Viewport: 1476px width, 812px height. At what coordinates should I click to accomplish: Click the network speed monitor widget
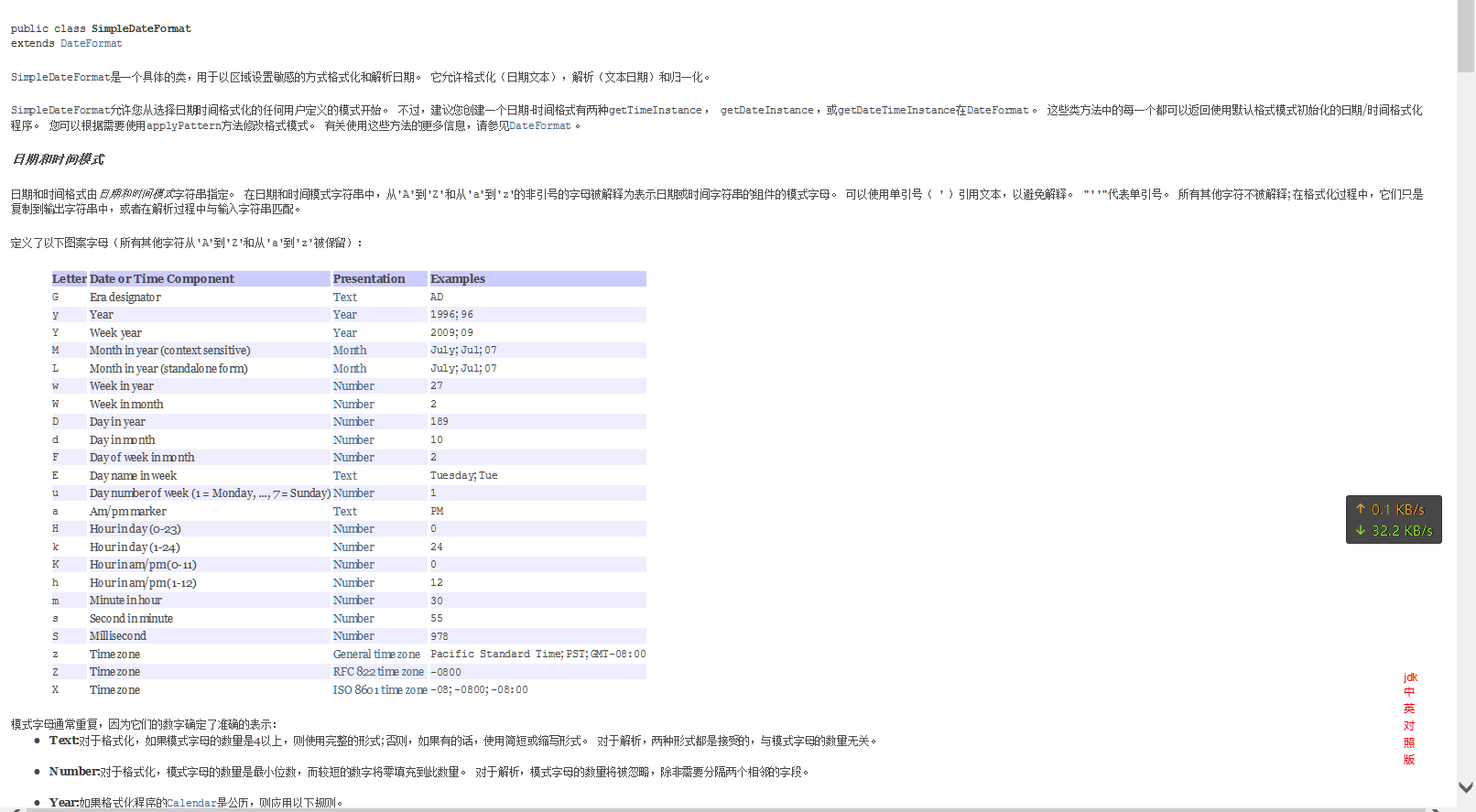click(x=1394, y=520)
